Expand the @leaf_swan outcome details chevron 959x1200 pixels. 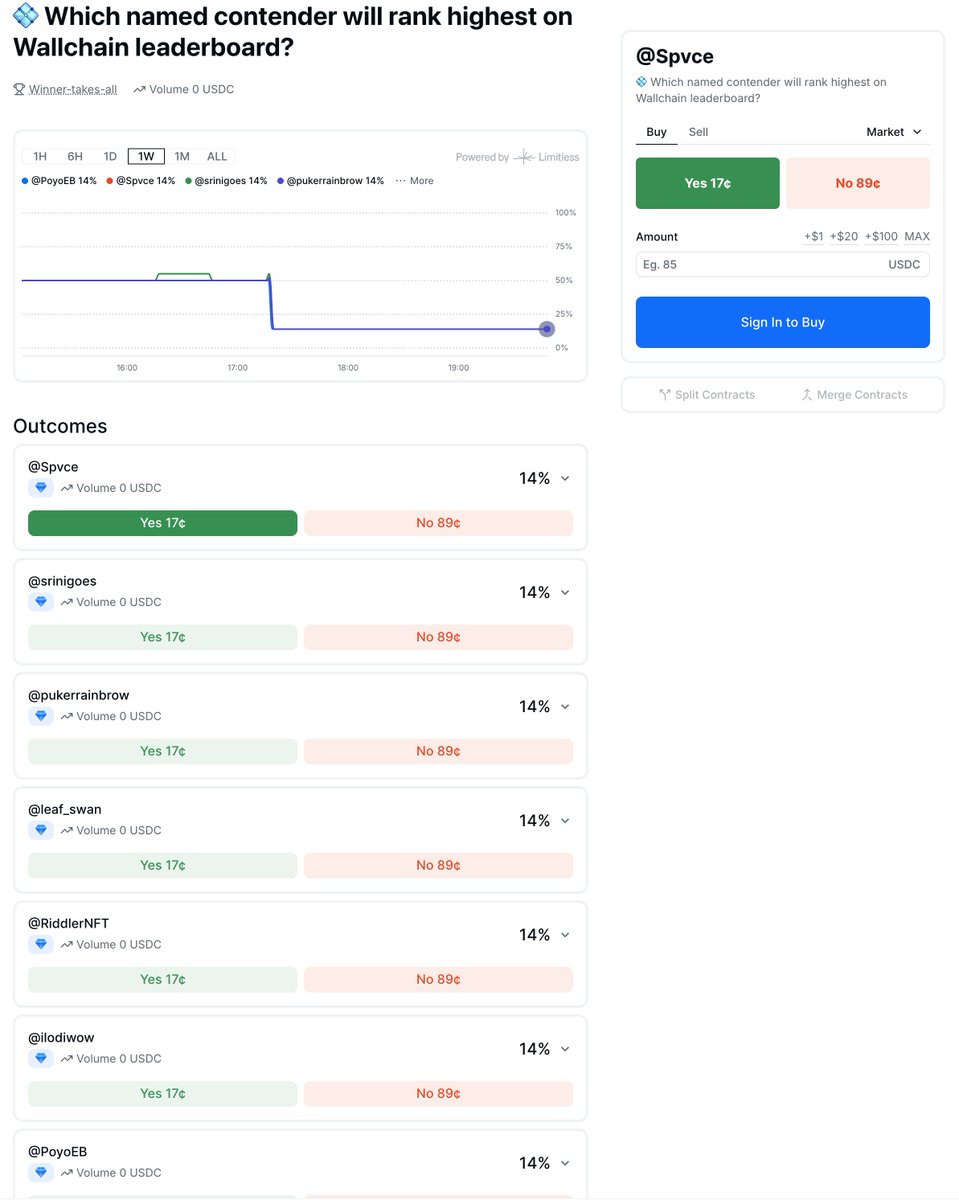564,820
